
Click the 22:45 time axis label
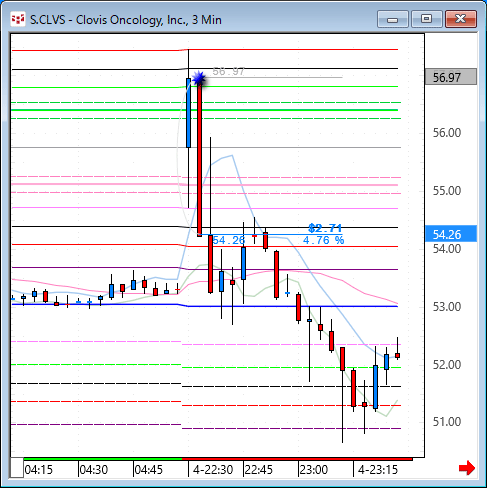[x=259, y=470]
